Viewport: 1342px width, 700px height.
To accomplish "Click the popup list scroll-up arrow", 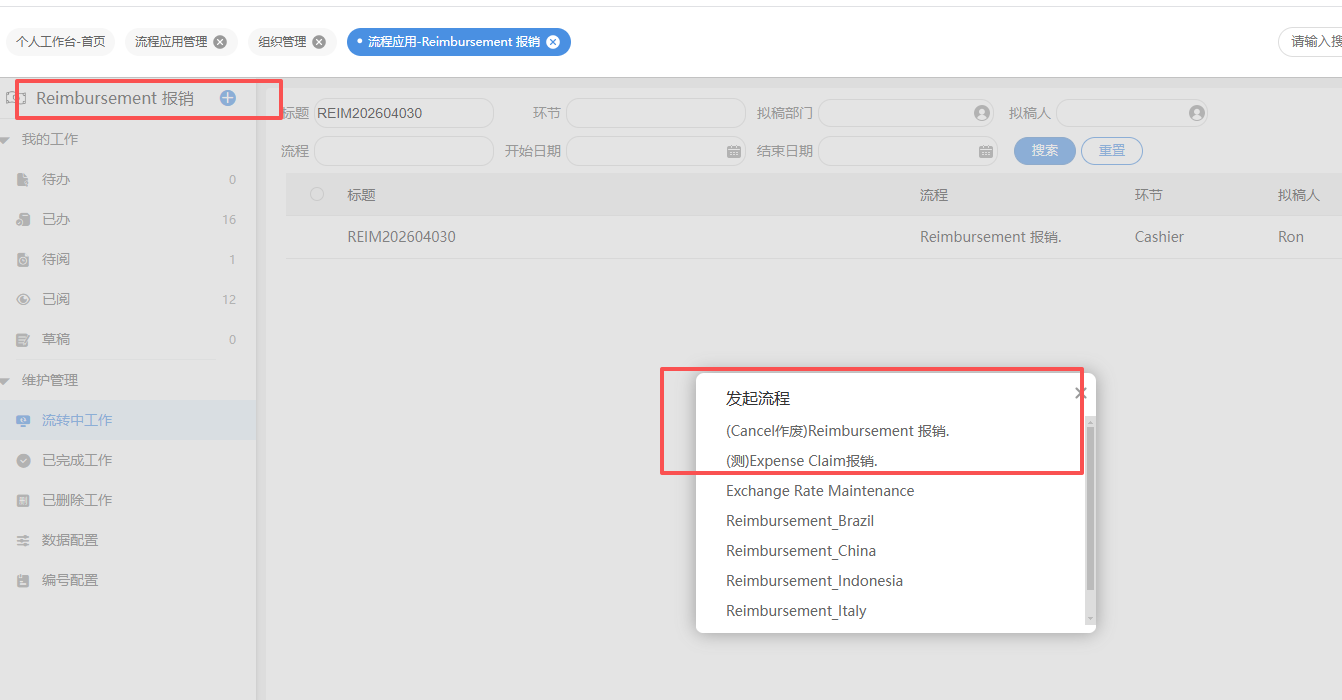I will [x=1091, y=422].
